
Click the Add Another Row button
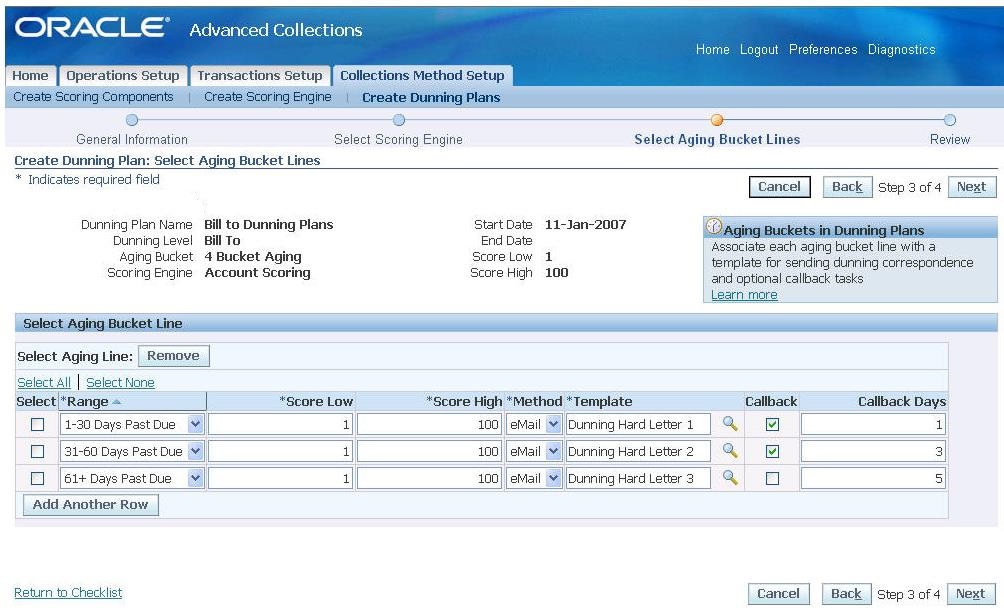pos(90,504)
